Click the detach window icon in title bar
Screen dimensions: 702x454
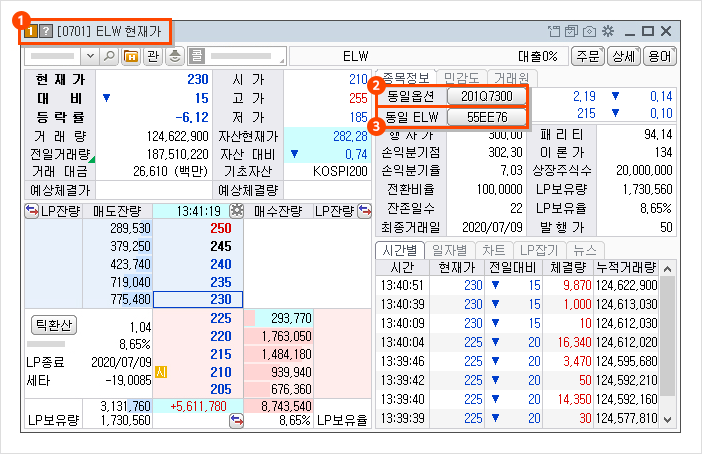(x=554, y=31)
